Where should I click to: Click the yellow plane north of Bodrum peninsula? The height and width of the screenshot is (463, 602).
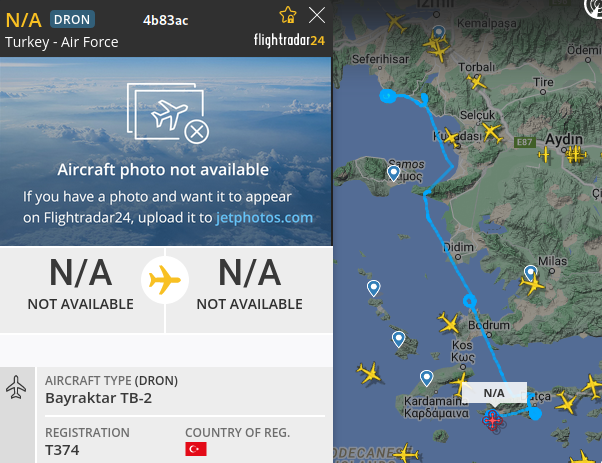449,322
